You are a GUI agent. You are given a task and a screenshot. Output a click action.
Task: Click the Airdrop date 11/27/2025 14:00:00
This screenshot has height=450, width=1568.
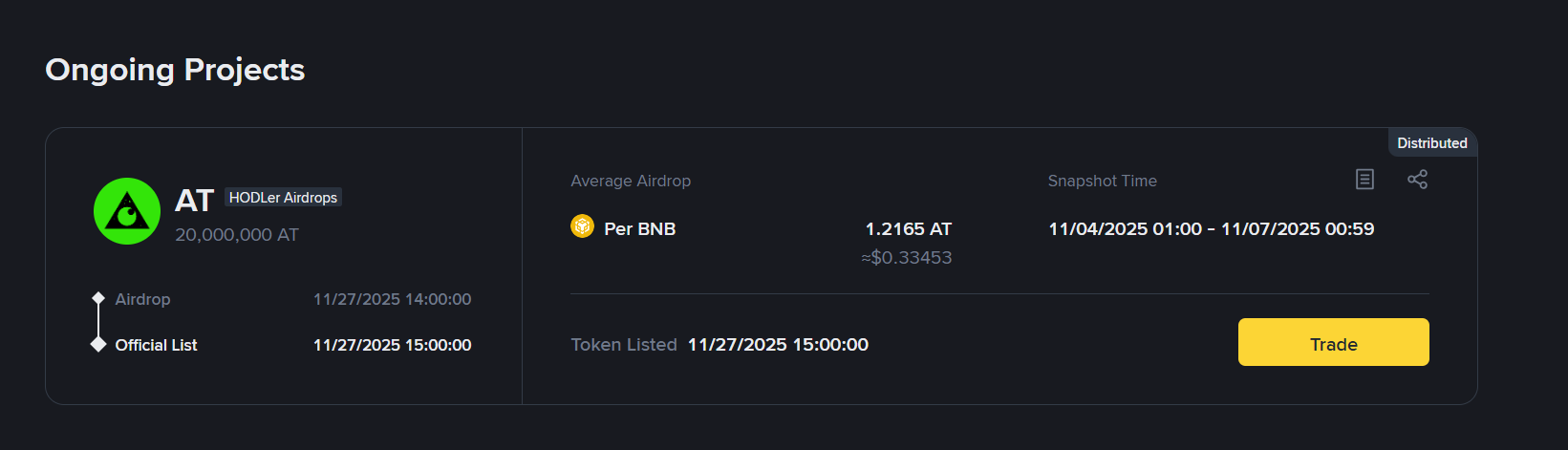tap(392, 299)
